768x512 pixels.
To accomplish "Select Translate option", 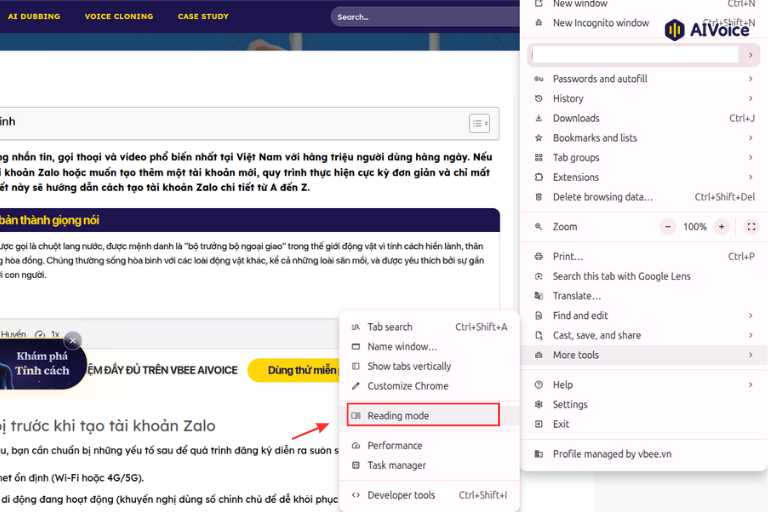I will [x=644, y=296].
